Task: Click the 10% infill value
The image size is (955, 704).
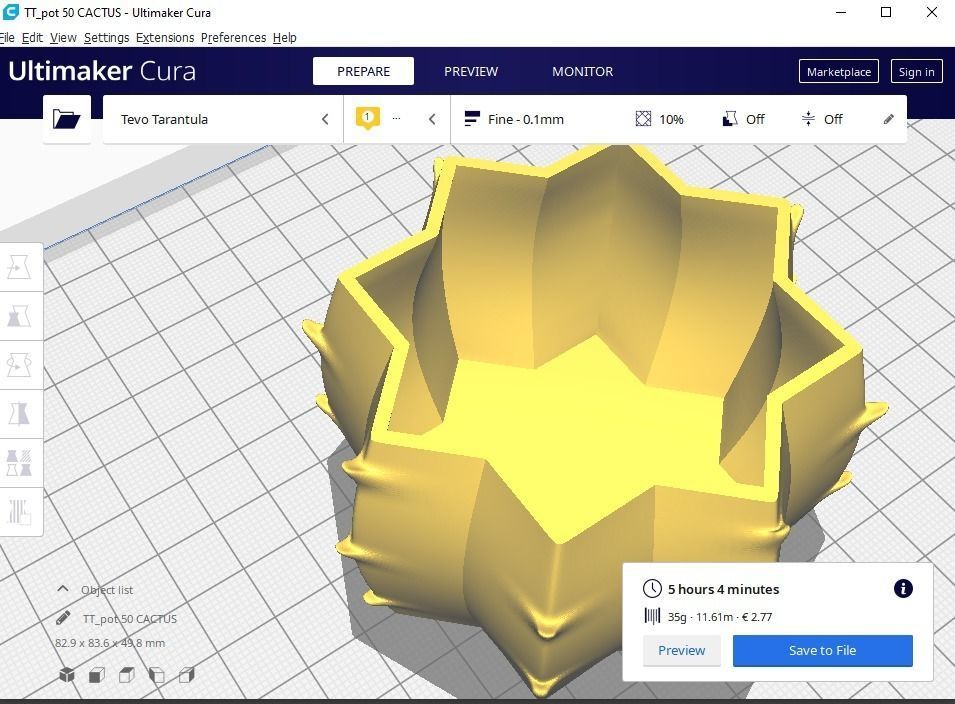Action: pos(671,119)
